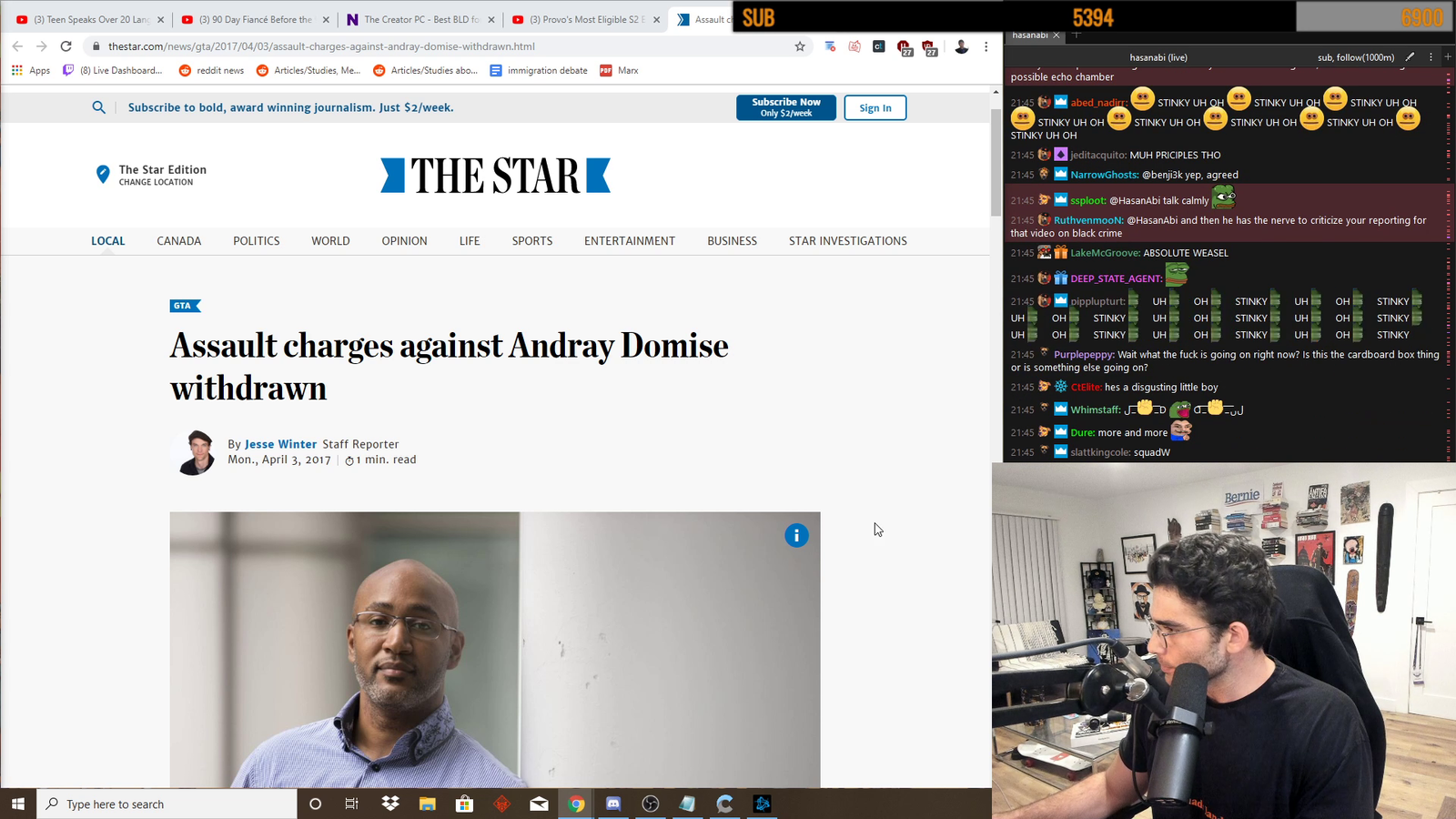Go back to the previous page
This screenshot has width=1456, height=819.
[17, 46]
